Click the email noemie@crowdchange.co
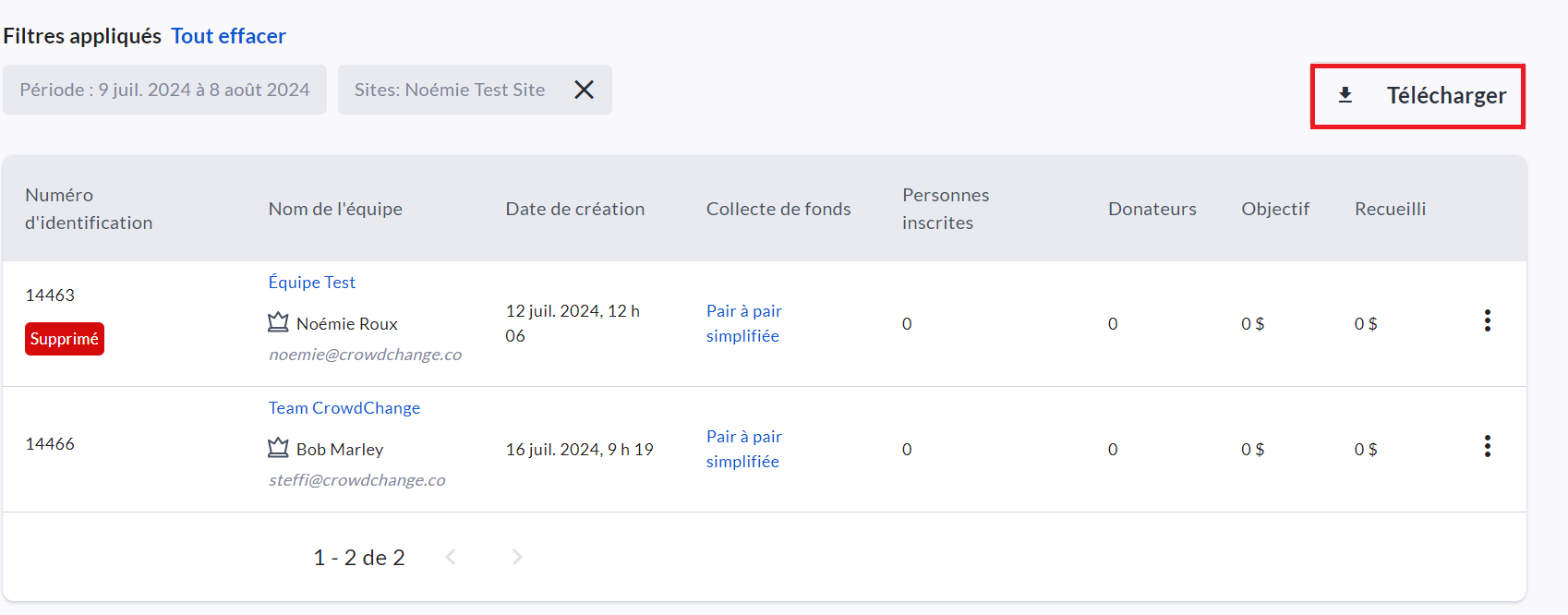Image resolution: width=1568 pixels, height=615 pixels. click(x=365, y=355)
